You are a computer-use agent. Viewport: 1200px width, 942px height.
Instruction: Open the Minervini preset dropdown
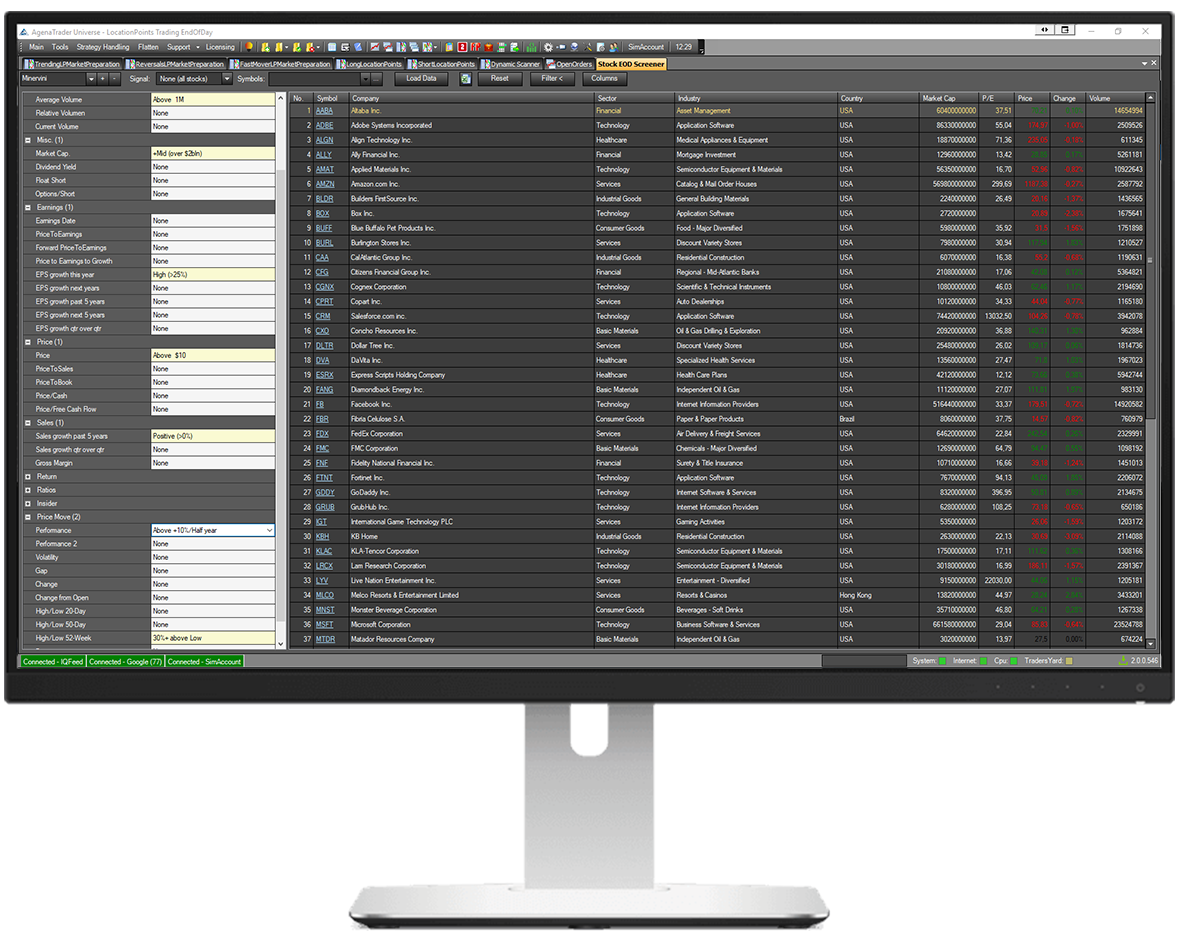point(92,78)
